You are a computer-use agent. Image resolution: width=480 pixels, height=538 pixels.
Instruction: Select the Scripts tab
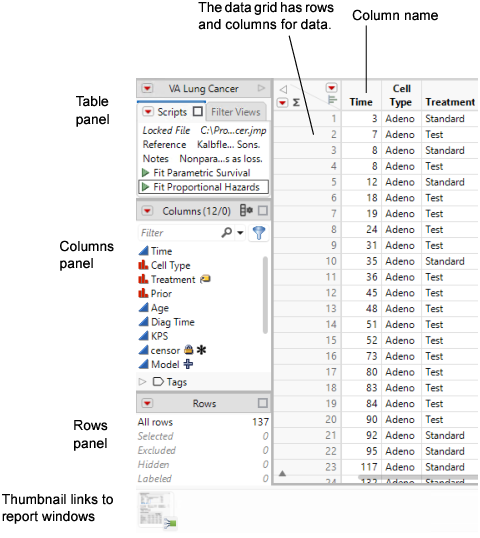[172, 112]
